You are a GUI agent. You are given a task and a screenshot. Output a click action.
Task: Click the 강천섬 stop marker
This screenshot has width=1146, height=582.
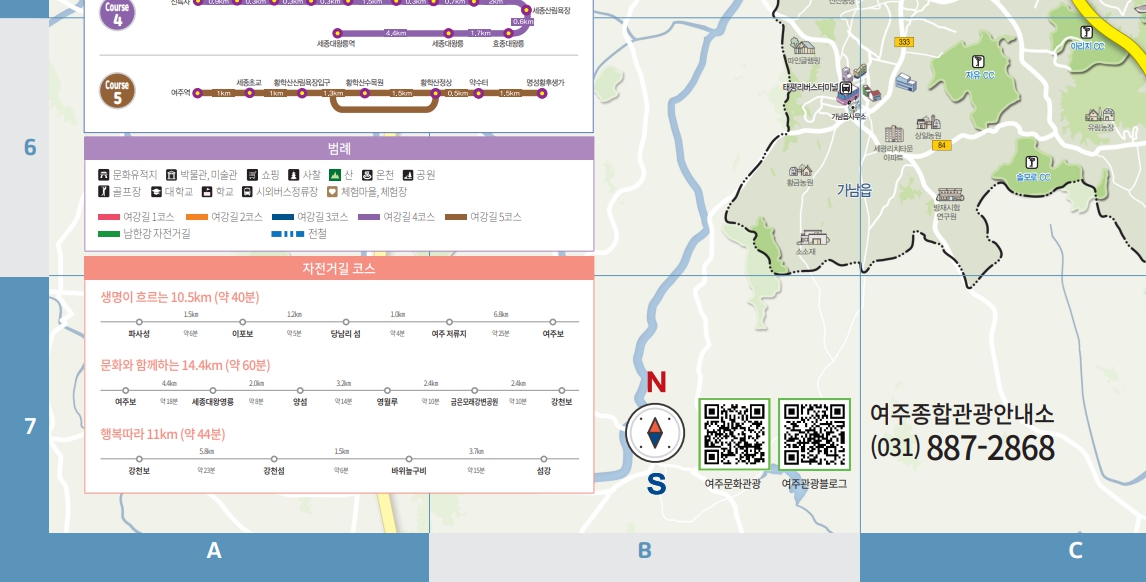pyautogui.click(x=274, y=459)
